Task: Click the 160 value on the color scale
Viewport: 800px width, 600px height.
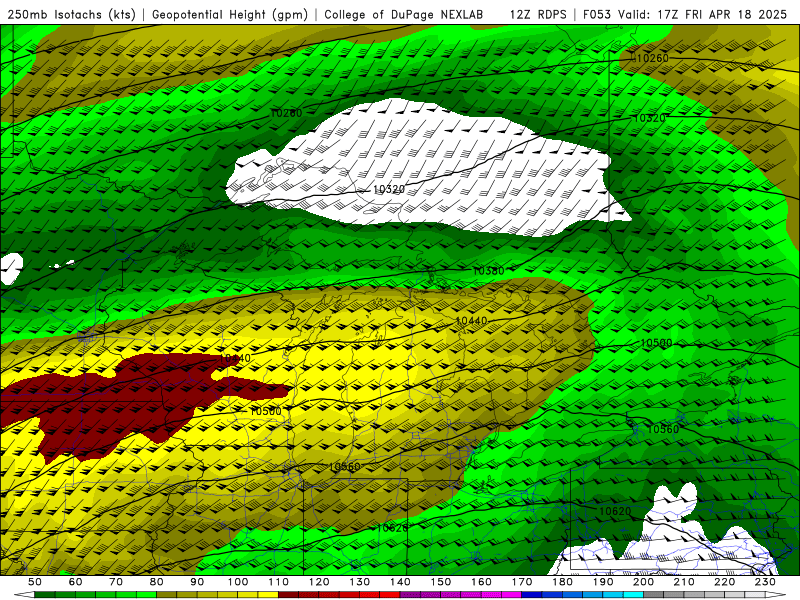Action: point(482,582)
